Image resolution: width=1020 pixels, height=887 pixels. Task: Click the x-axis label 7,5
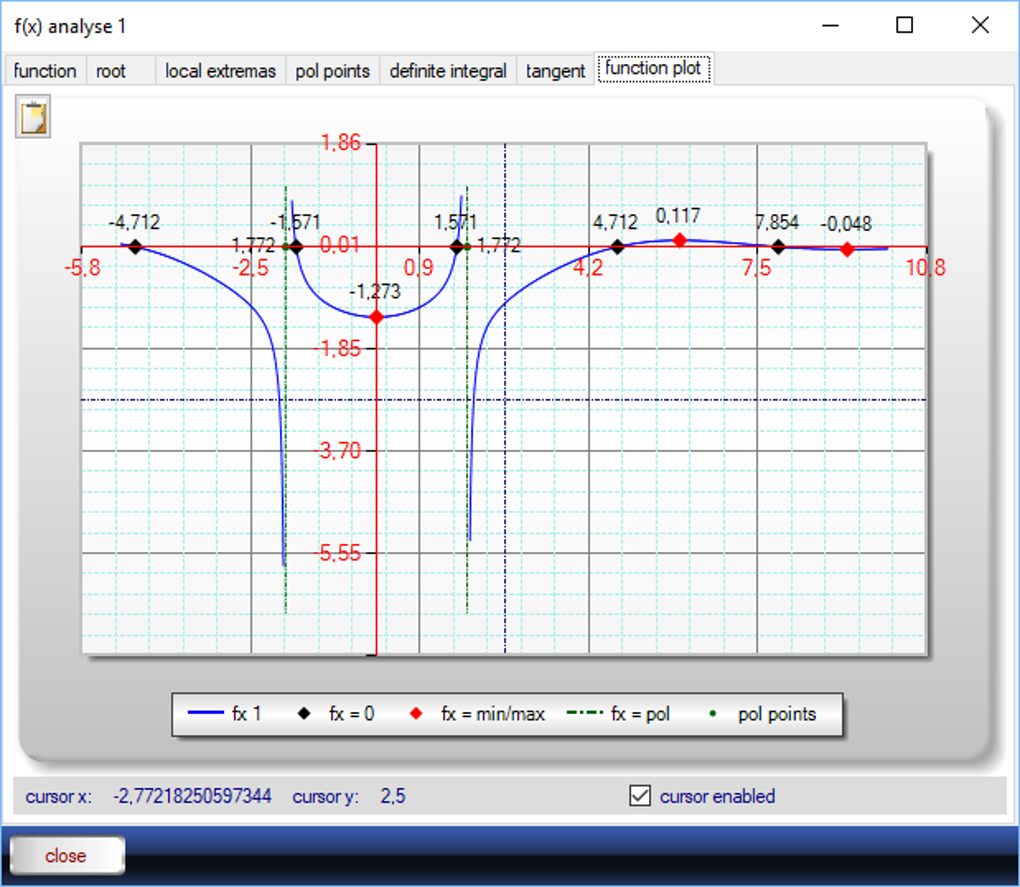pyautogui.click(x=757, y=268)
